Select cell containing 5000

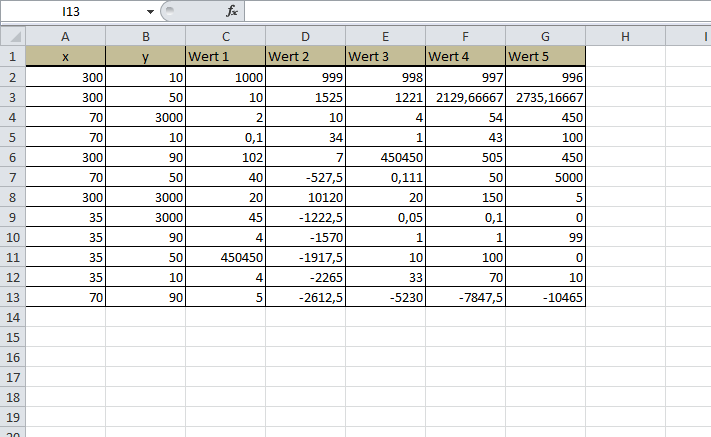pos(545,177)
